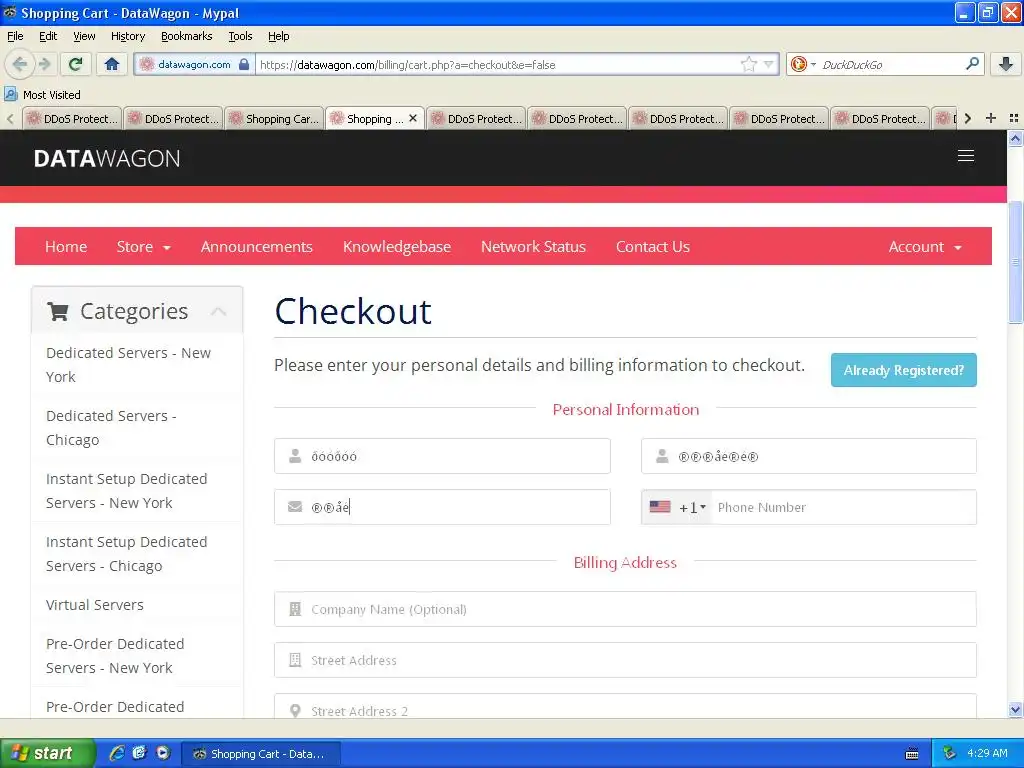Launch Internet Explorer from quick launch
Viewport: 1024px width, 768px height.
click(117, 753)
